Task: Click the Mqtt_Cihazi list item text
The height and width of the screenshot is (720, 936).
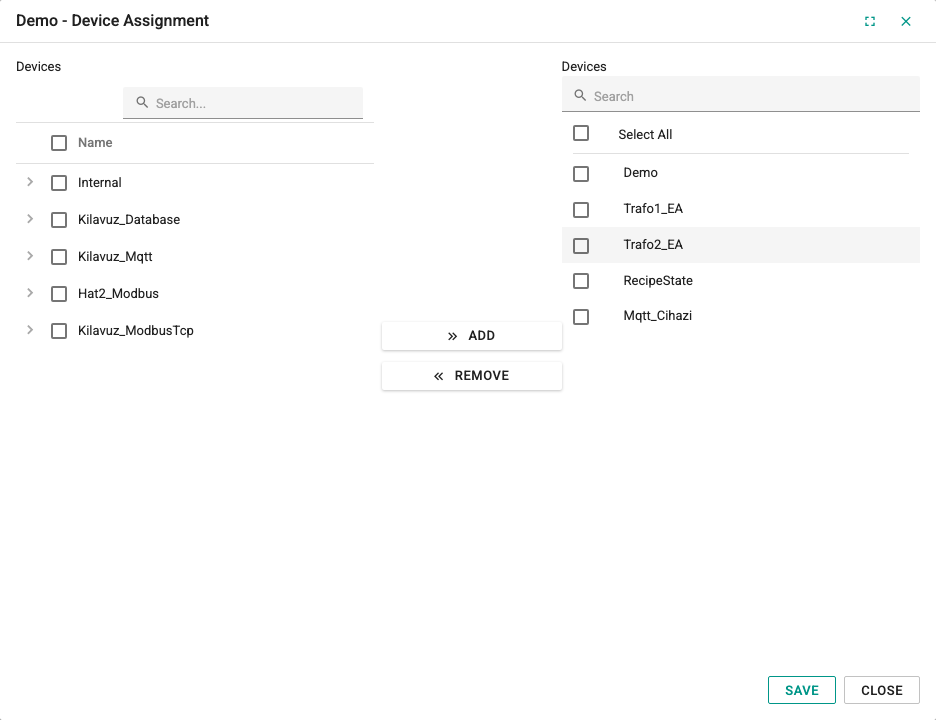Action: click(658, 316)
